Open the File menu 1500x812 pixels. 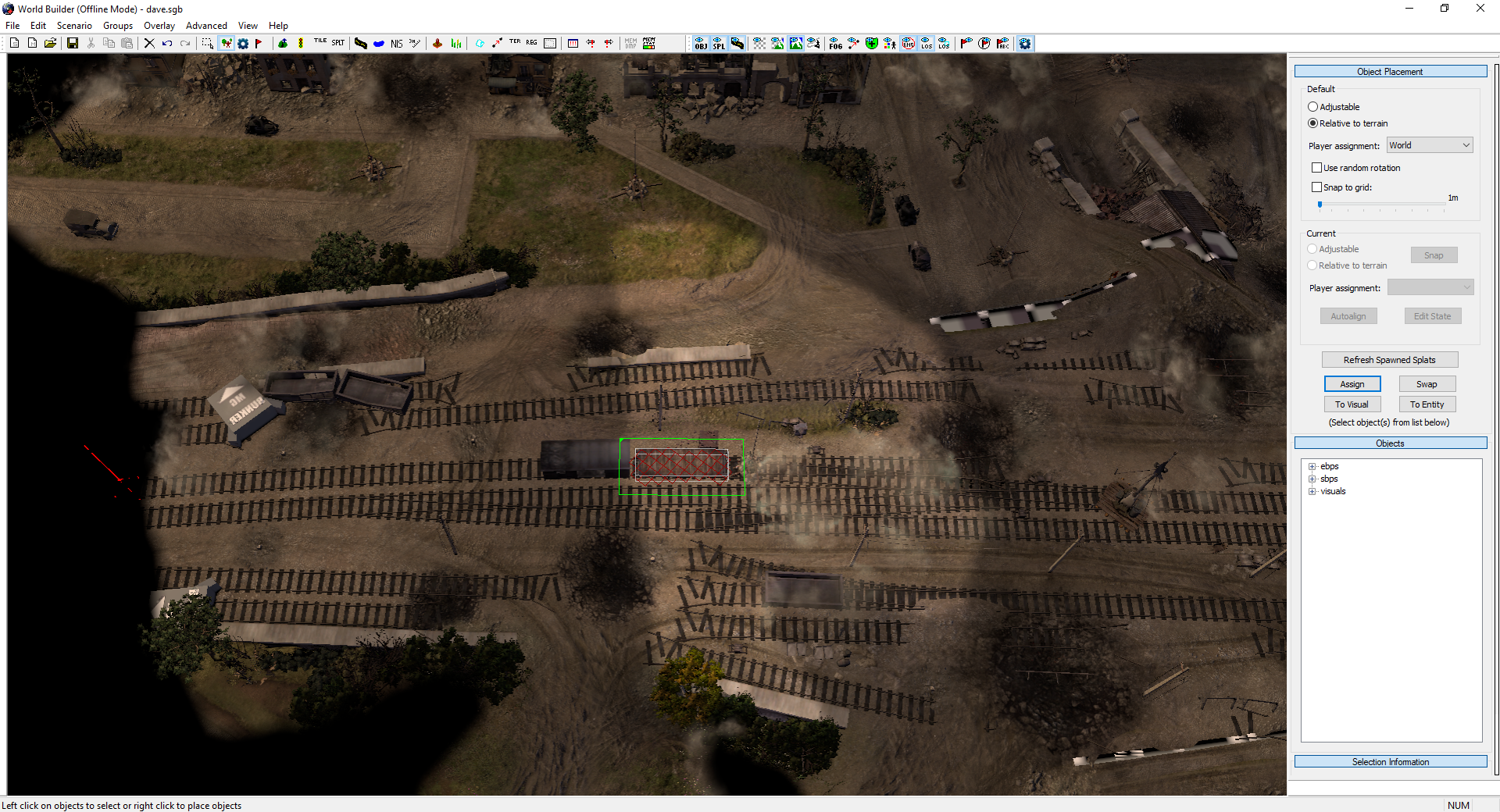(x=12, y=26)
